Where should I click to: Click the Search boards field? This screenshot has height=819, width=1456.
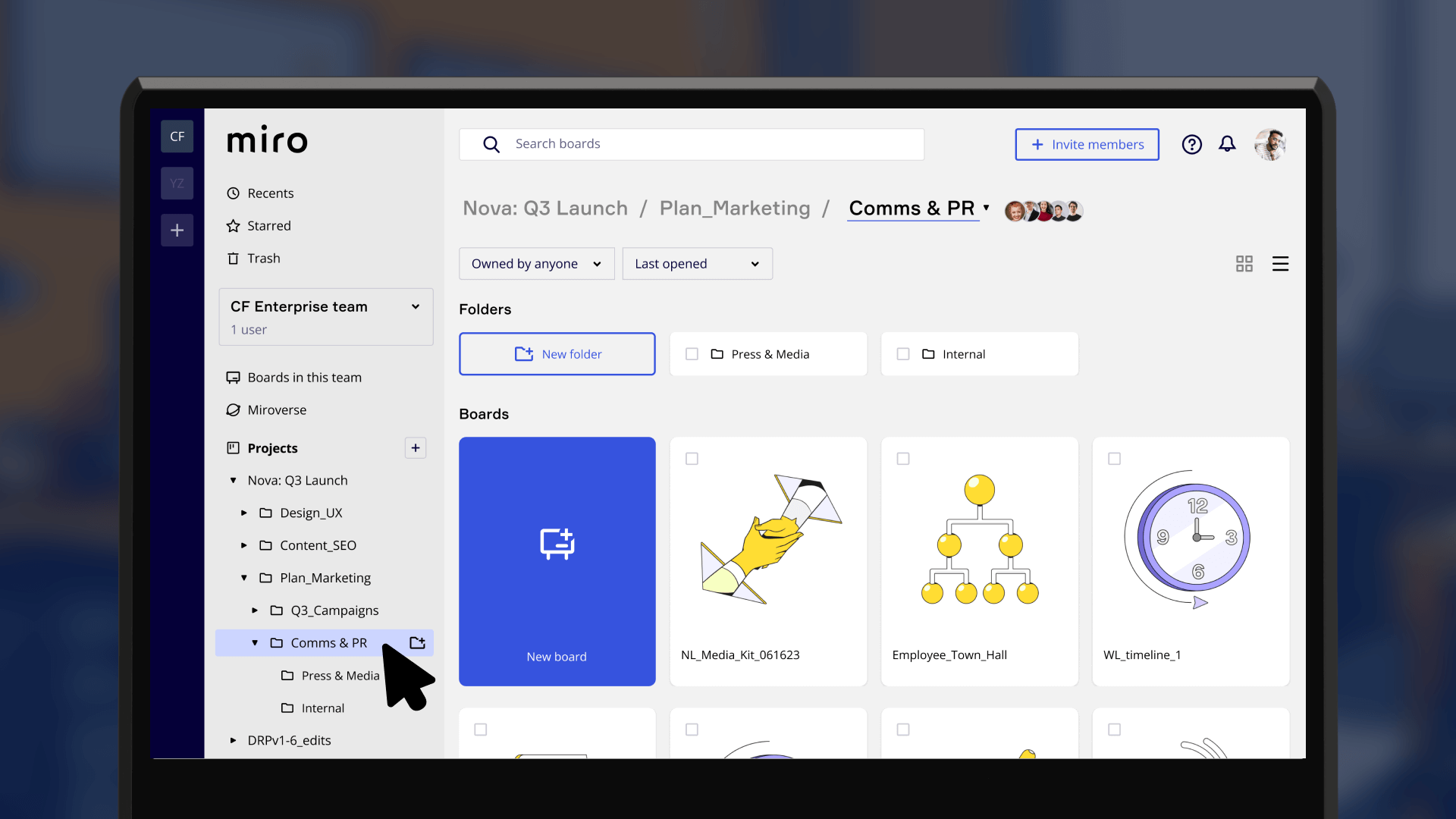tap(692, 144)
